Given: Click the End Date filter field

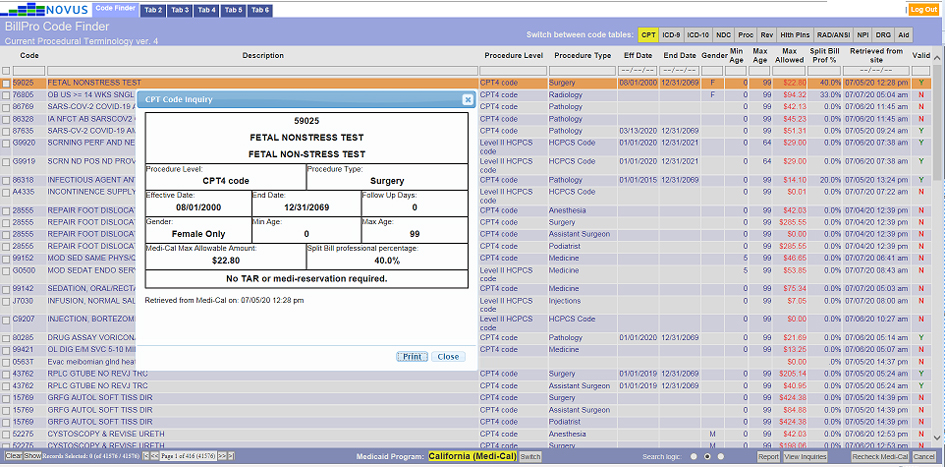Looking at the screenshot, I should tap(680, 71).
